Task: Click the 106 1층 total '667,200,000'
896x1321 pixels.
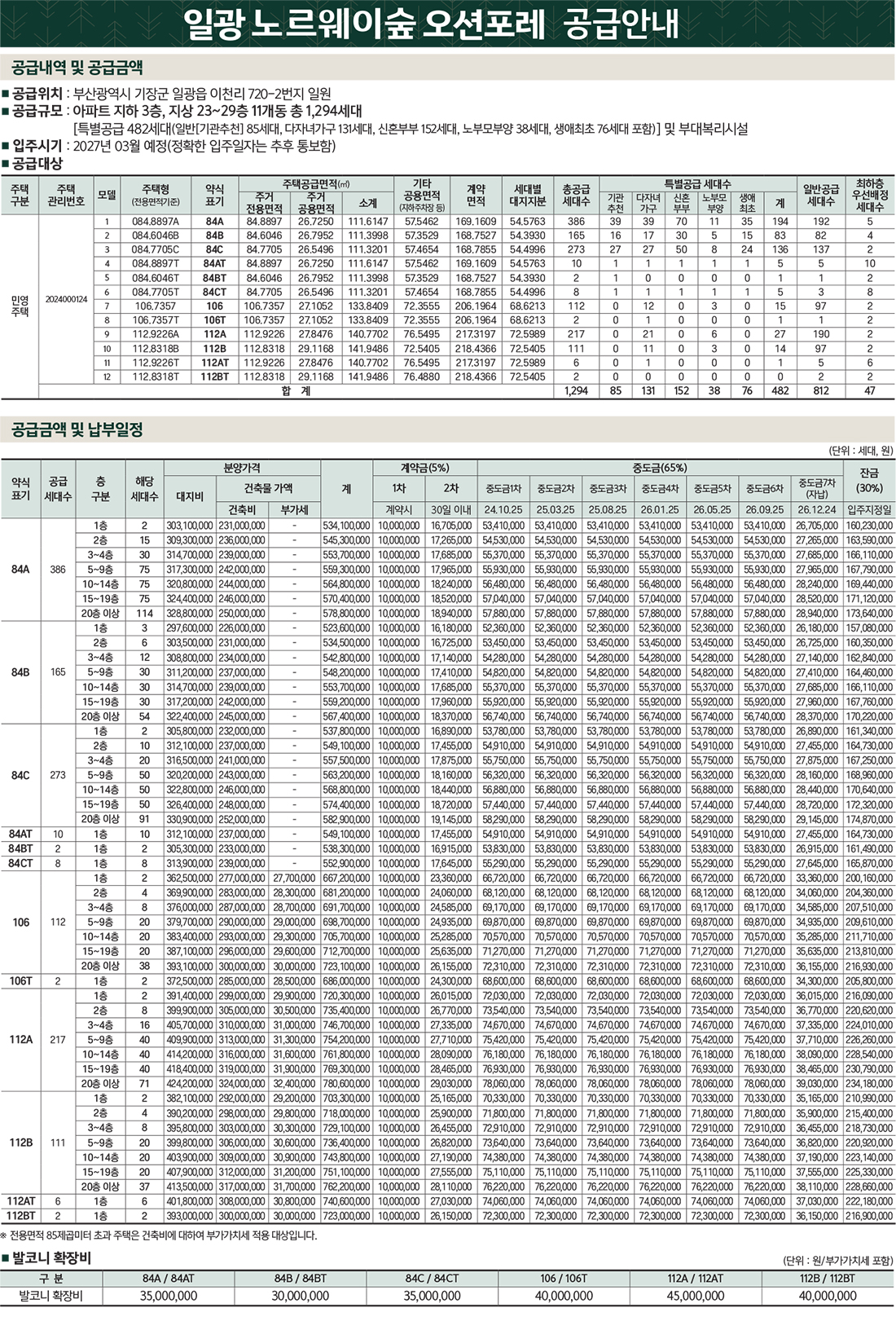Action: 346,878
